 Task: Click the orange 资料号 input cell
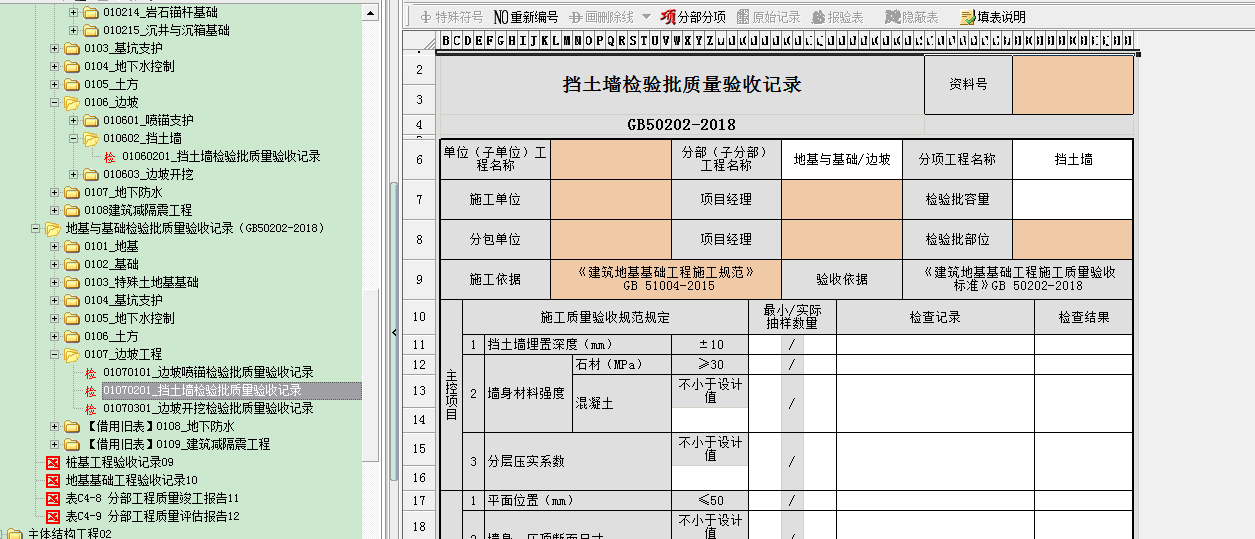coord(1072,85)
